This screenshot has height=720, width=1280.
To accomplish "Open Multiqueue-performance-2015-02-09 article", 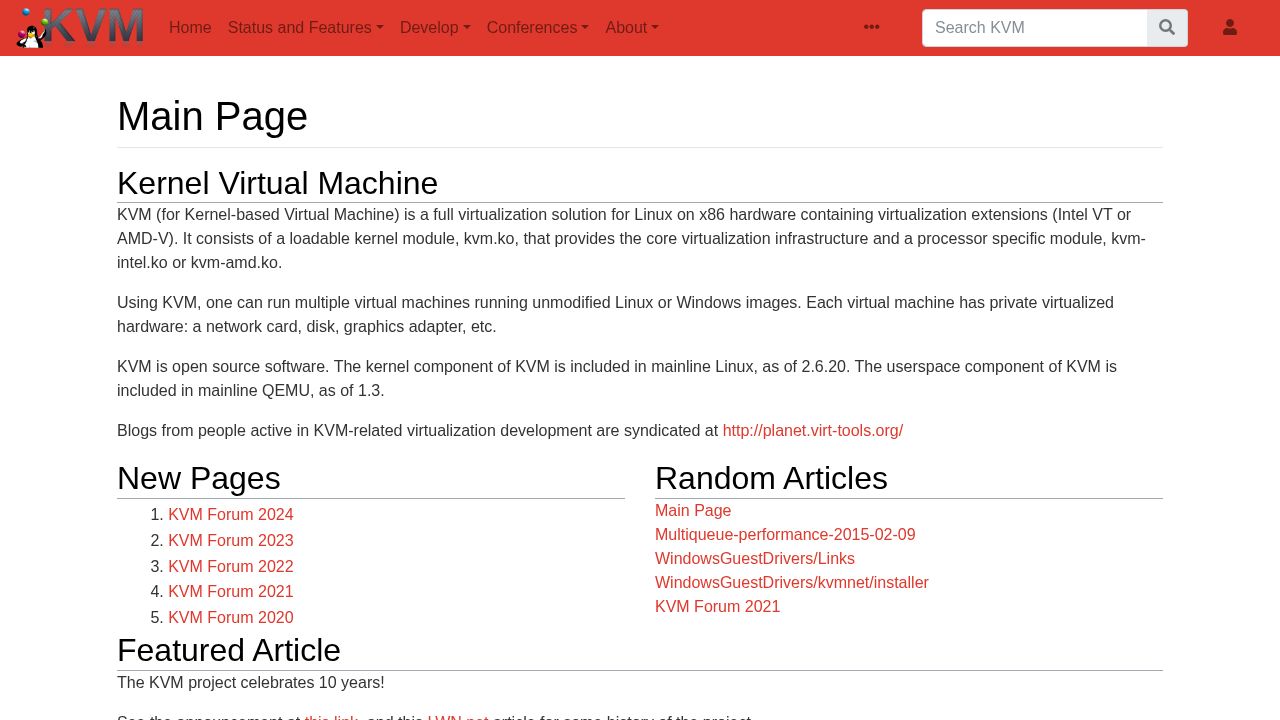I will [785, 535].
